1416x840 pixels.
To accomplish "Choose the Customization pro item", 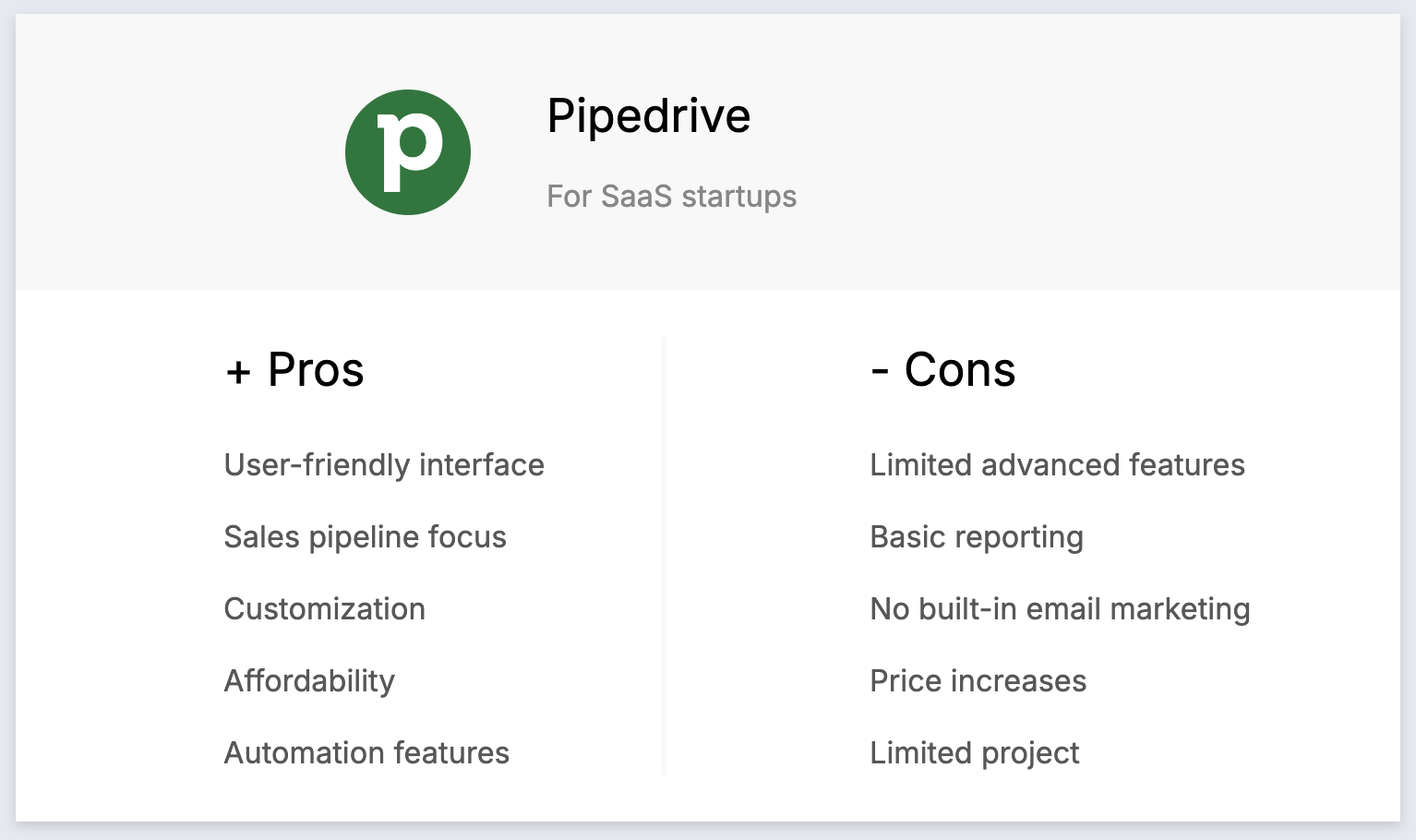I will 324,609.
